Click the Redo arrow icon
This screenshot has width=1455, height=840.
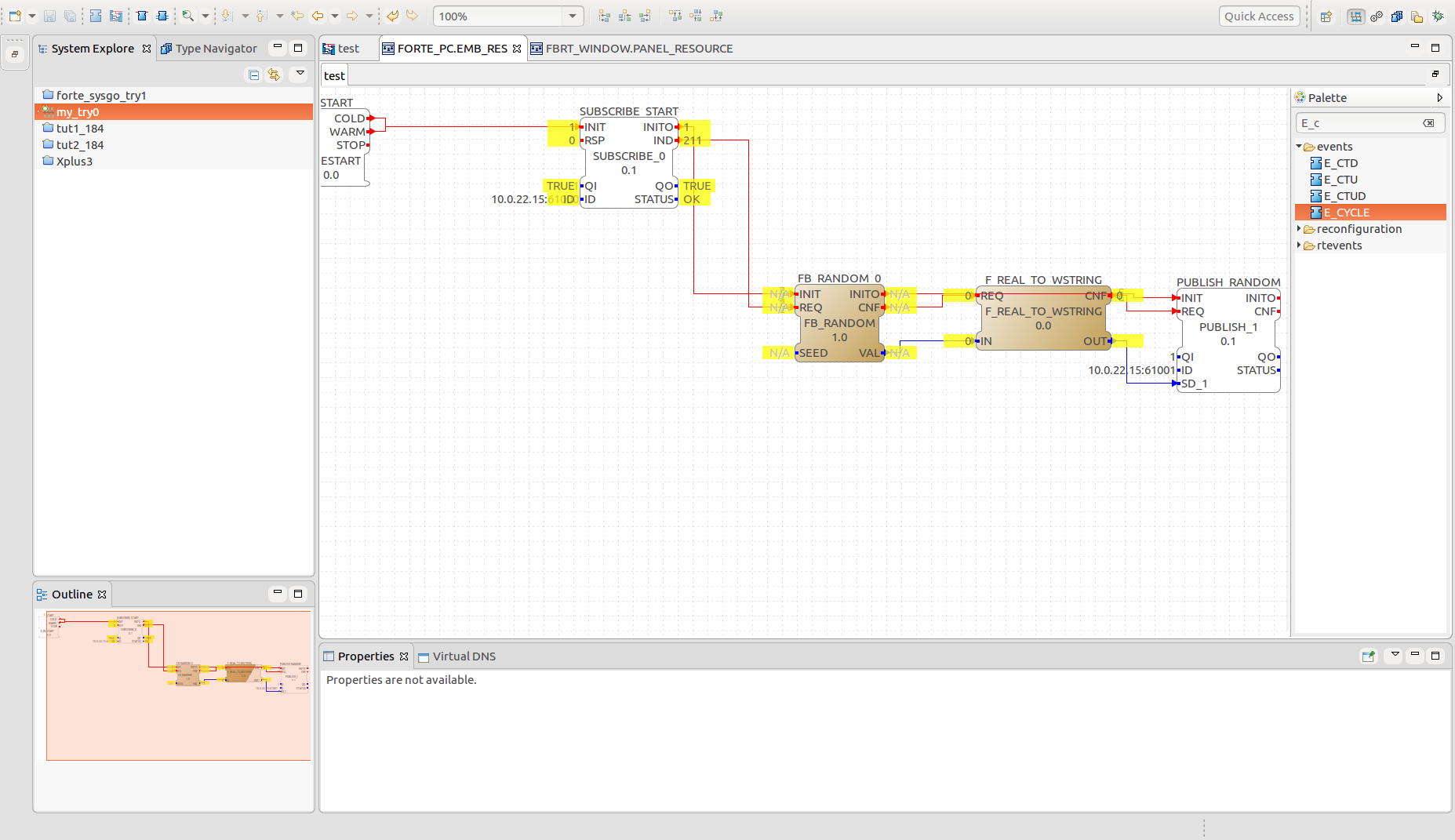tap(412, 16)
